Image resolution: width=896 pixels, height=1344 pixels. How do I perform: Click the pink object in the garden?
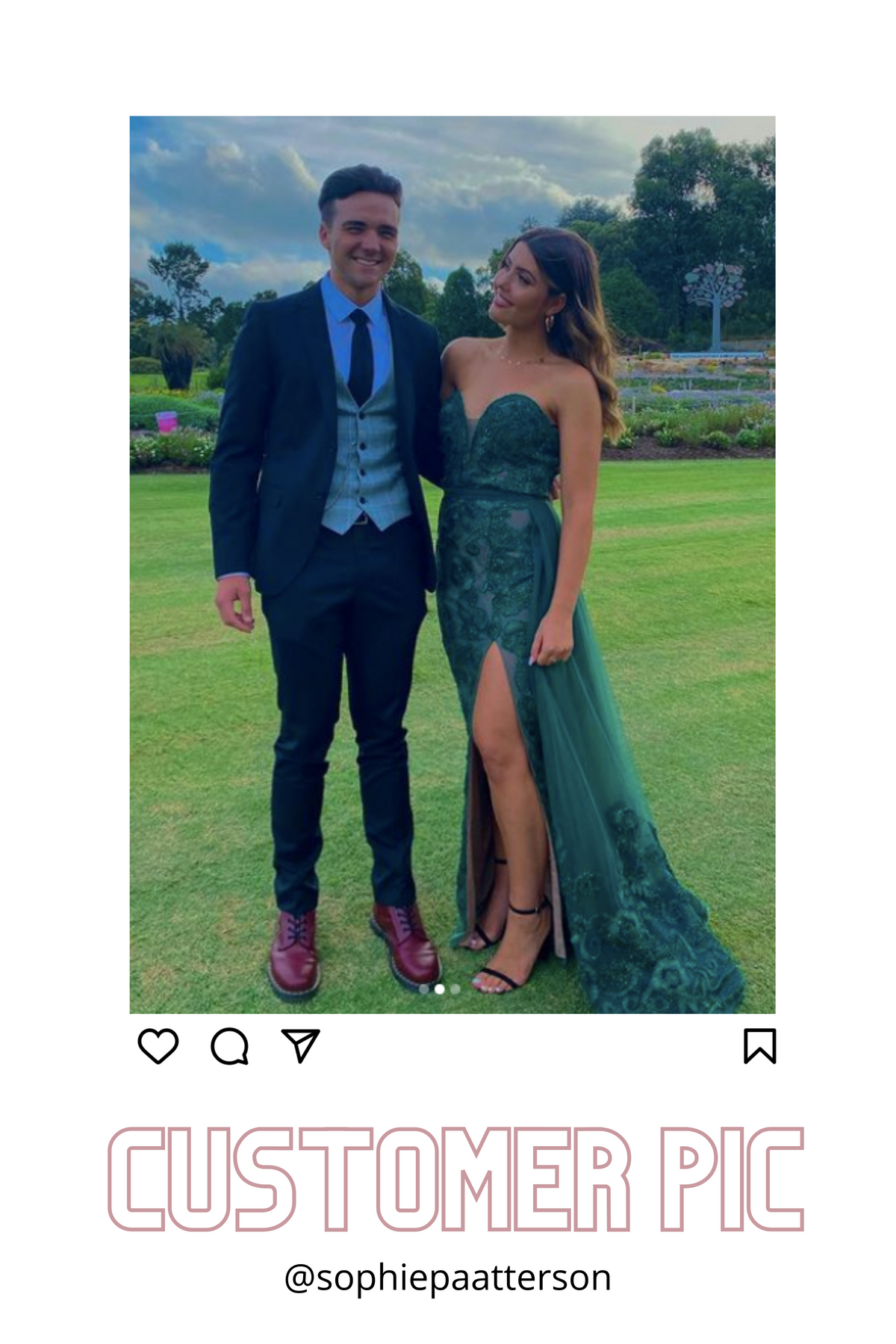(167, 422)
